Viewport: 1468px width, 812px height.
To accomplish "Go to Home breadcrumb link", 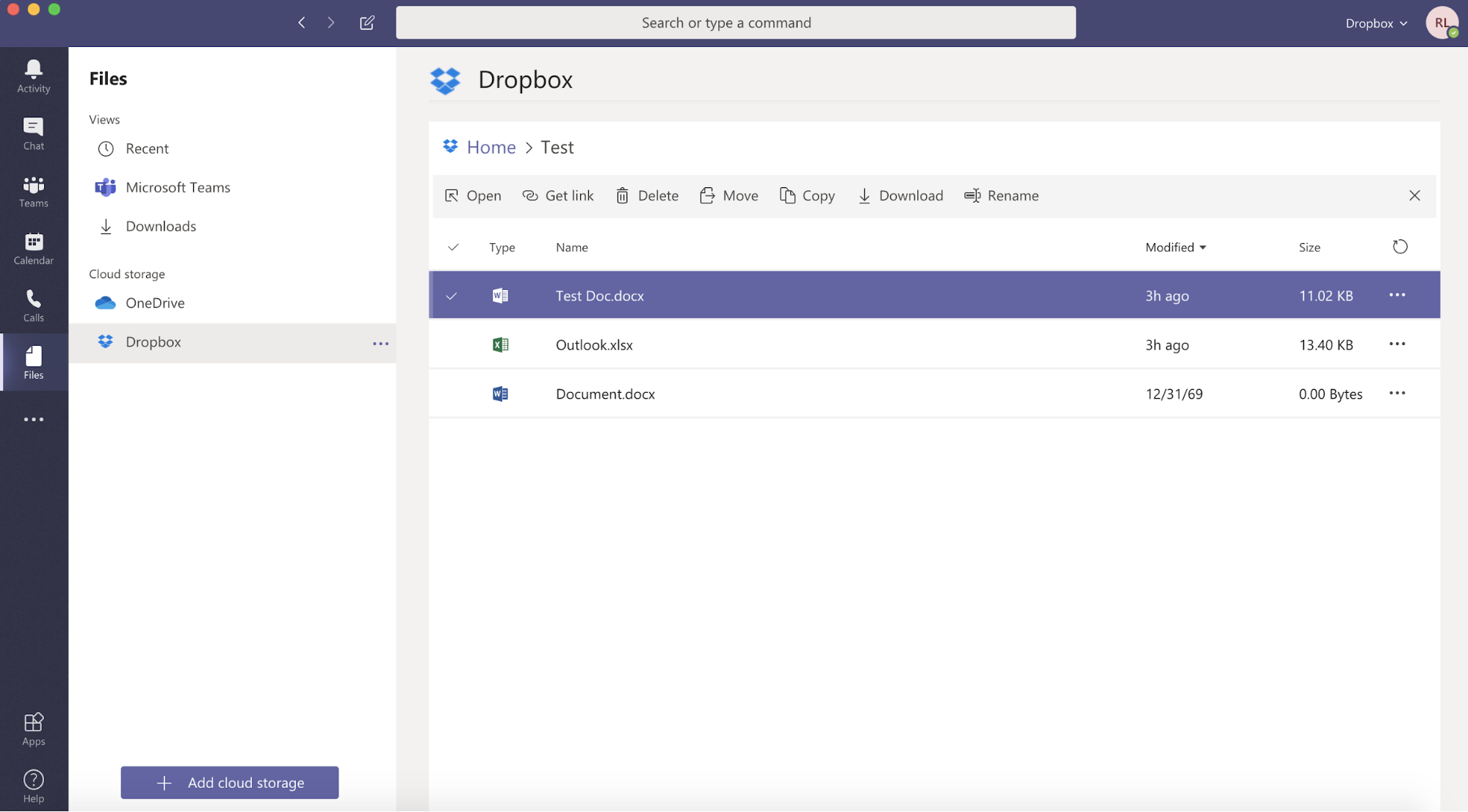I will click(491, 147).
